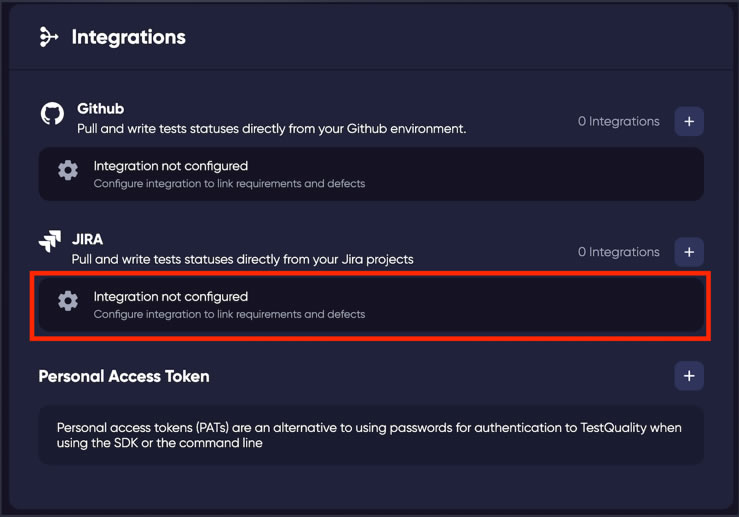Click the JIRA '0 Integrations' count label
The image size is (739, 517).
click(618, 252)
